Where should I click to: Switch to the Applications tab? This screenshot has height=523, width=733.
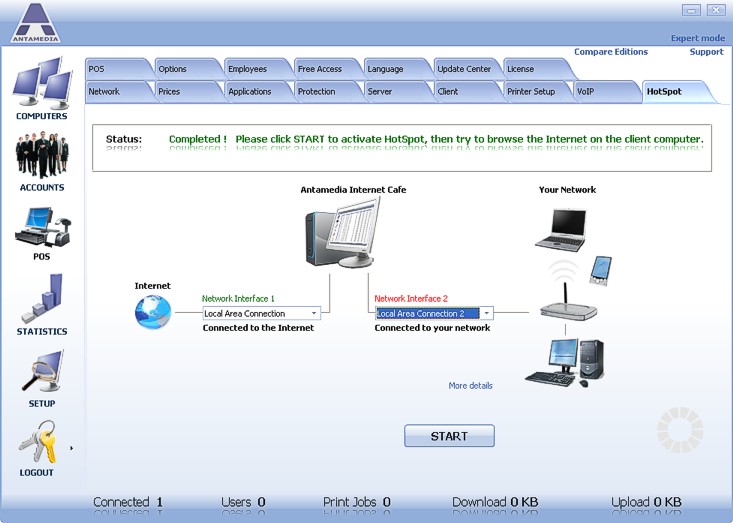click(257, 92)
